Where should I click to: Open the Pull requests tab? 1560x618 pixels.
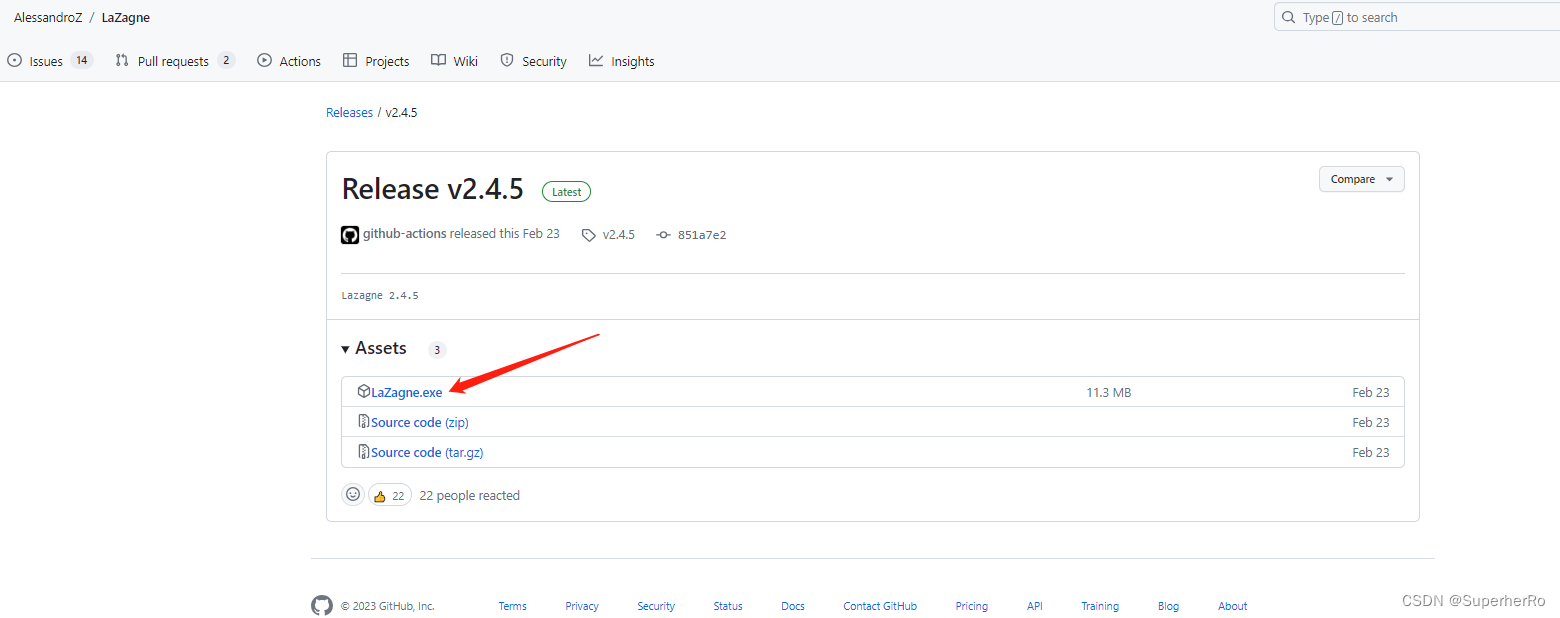coord(175,61)
